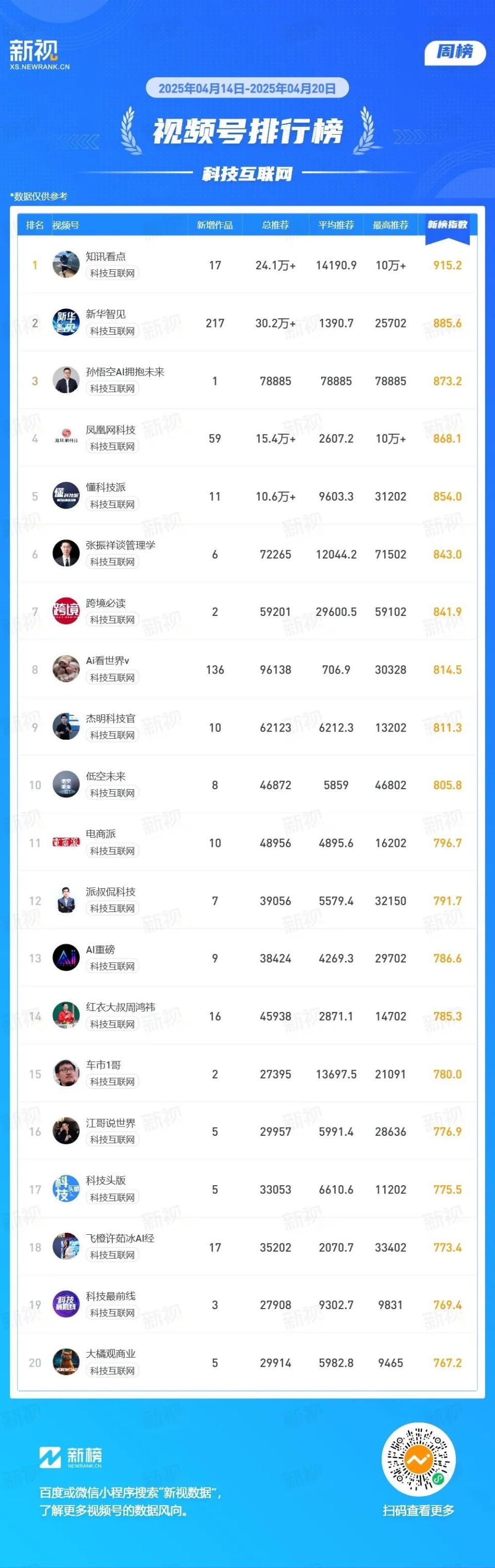Click the 大橘观商业 cat avatar

point(66,1362)
